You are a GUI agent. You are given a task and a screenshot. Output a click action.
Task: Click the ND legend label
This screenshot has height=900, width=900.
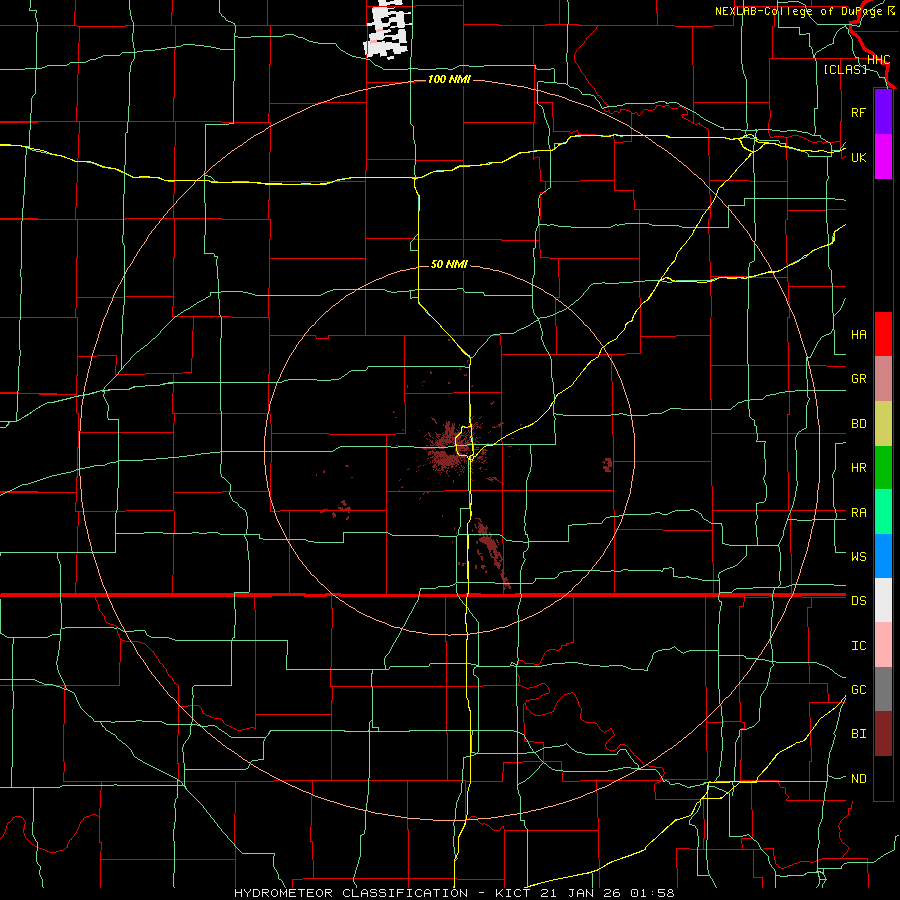pyautogui.click(x=858, y=779)
